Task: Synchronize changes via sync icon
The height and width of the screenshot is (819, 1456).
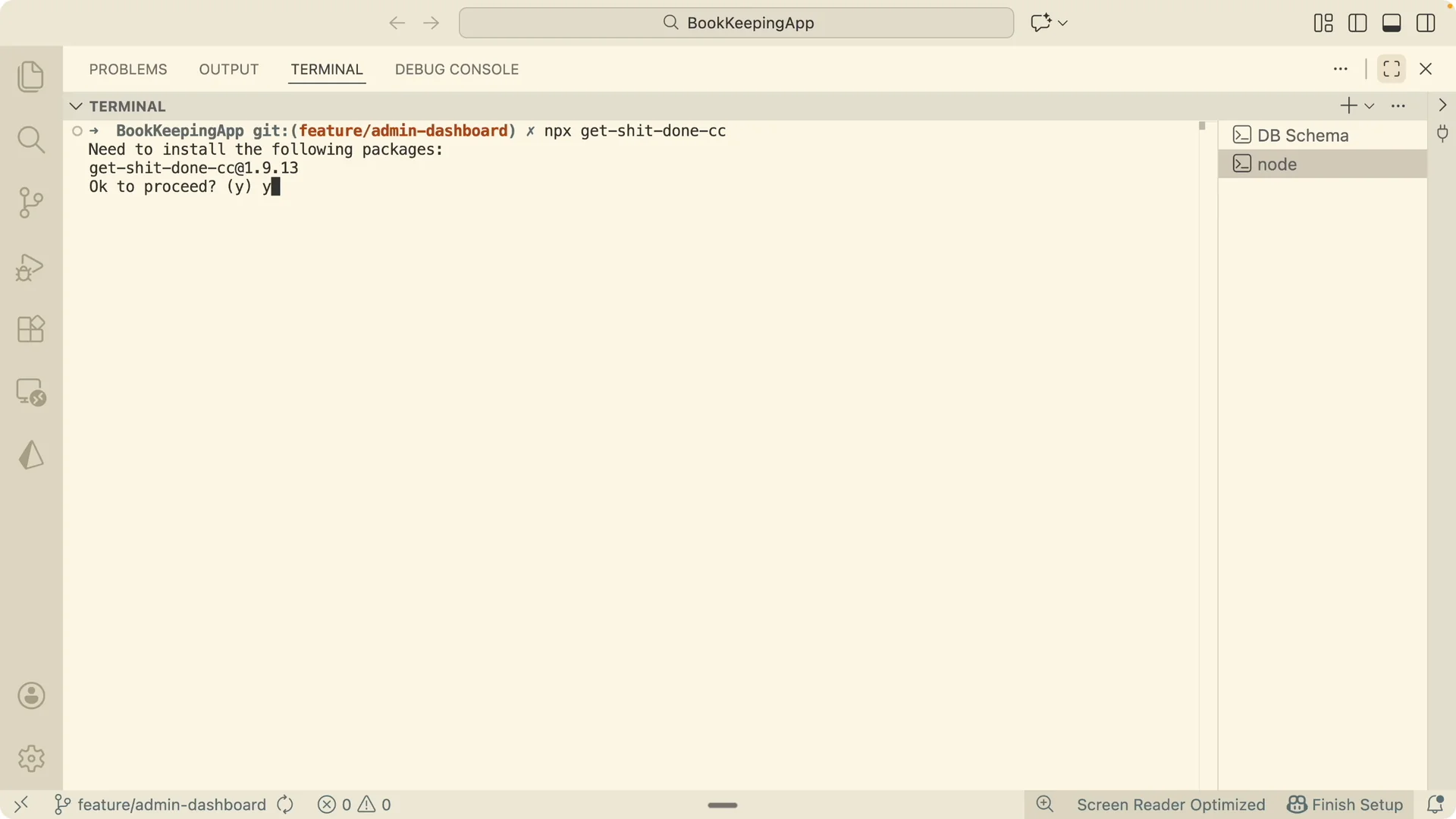Action: 285,805
